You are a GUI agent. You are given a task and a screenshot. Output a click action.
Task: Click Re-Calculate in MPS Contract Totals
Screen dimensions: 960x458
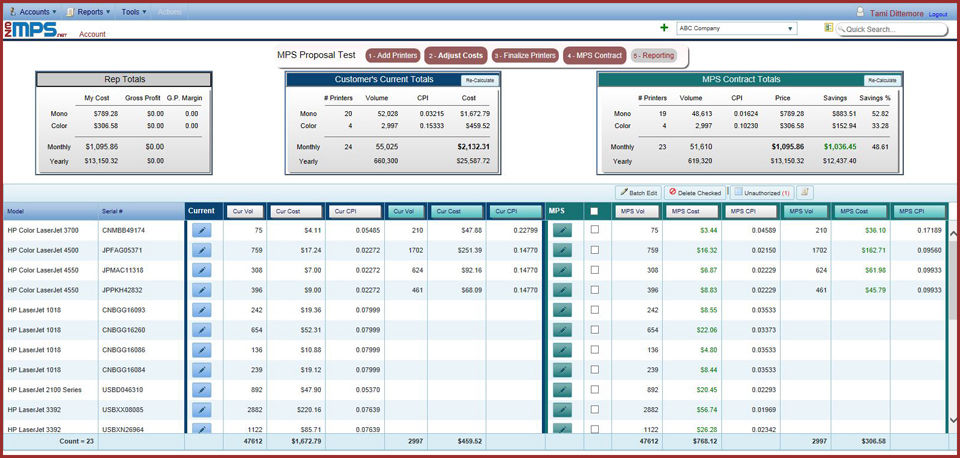coord(882,80)
